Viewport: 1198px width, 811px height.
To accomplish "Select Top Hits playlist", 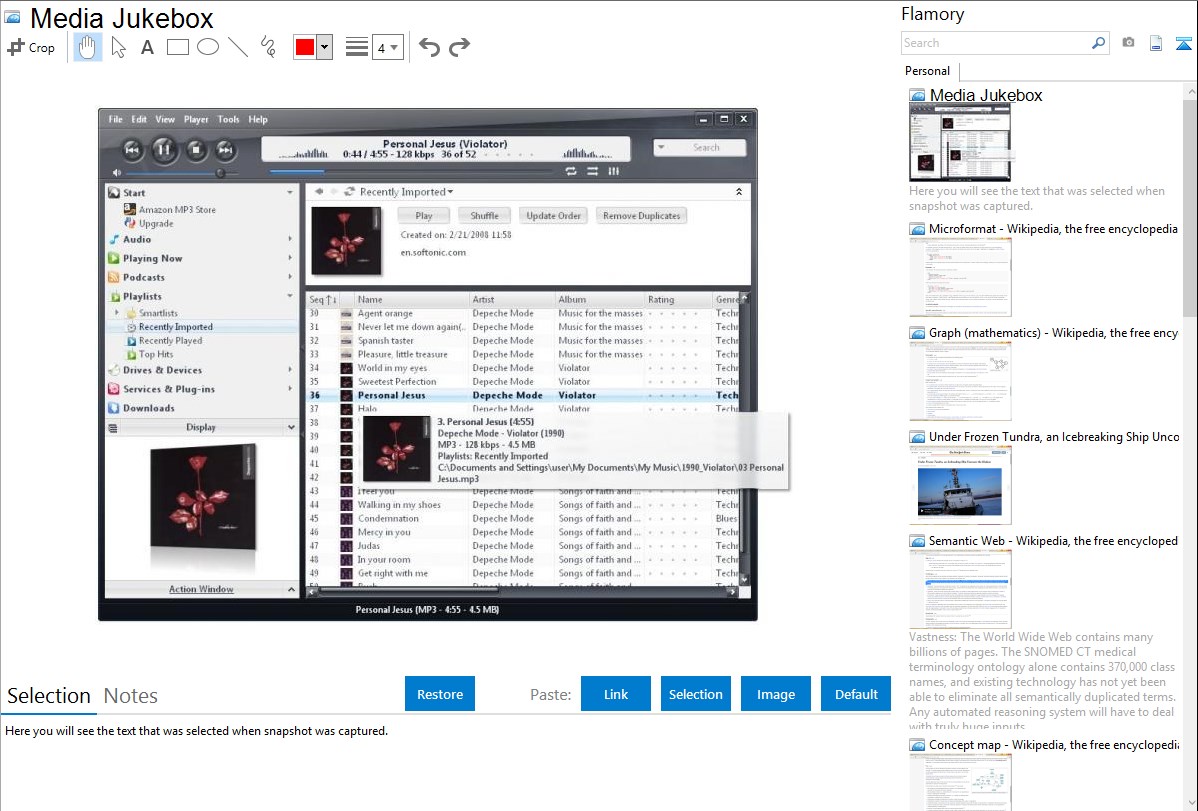I will coord(155,355).
